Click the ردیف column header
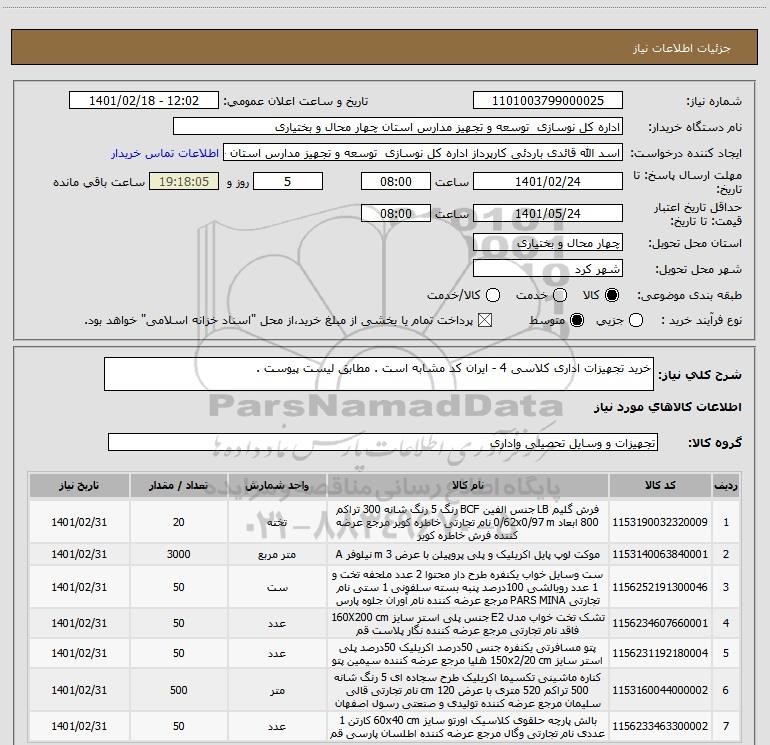This screenshot has height=745, width=770. point(726,486)
